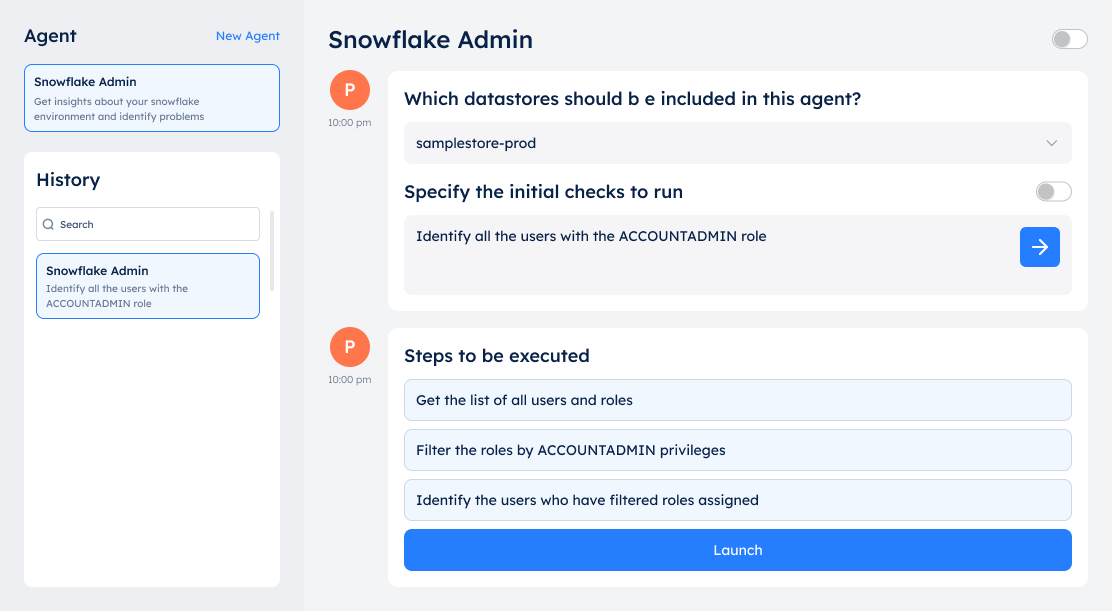Open the Snowflake Admin entry in History
This screenshot has width=1112, height=611.
point(147,286)
